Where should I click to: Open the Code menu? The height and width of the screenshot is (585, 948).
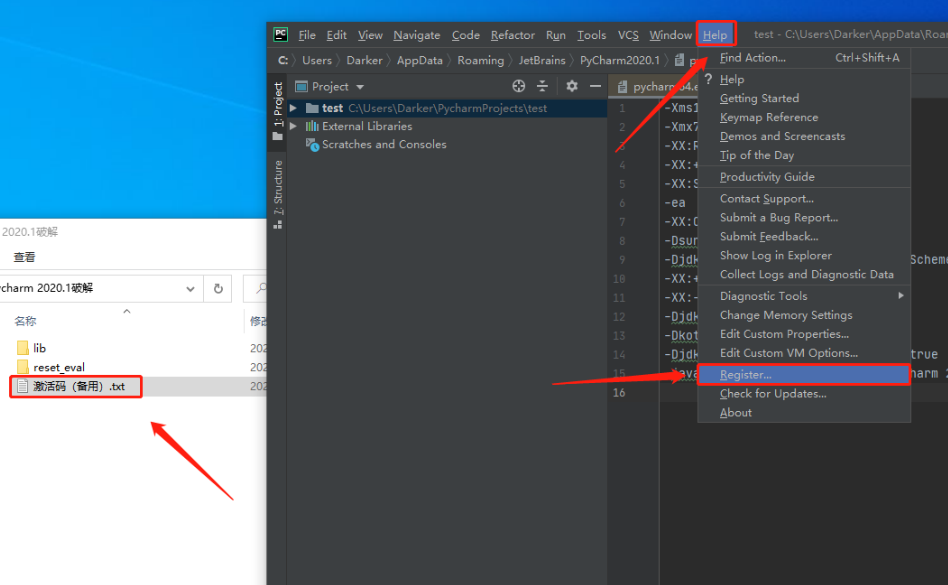point(466,35)
